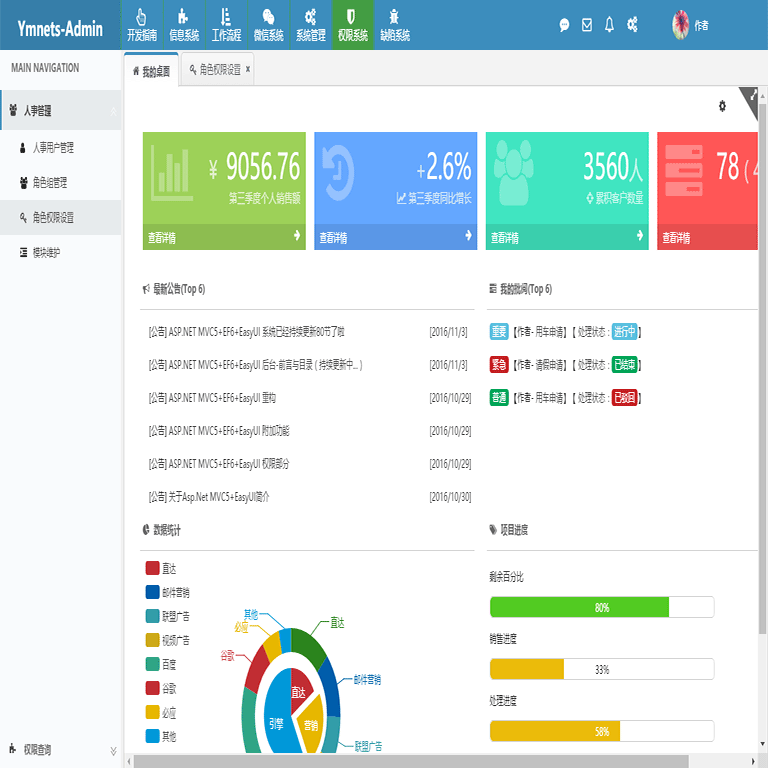
Task: Open the mail envelope icon in header
Action: tap(587, 24)
